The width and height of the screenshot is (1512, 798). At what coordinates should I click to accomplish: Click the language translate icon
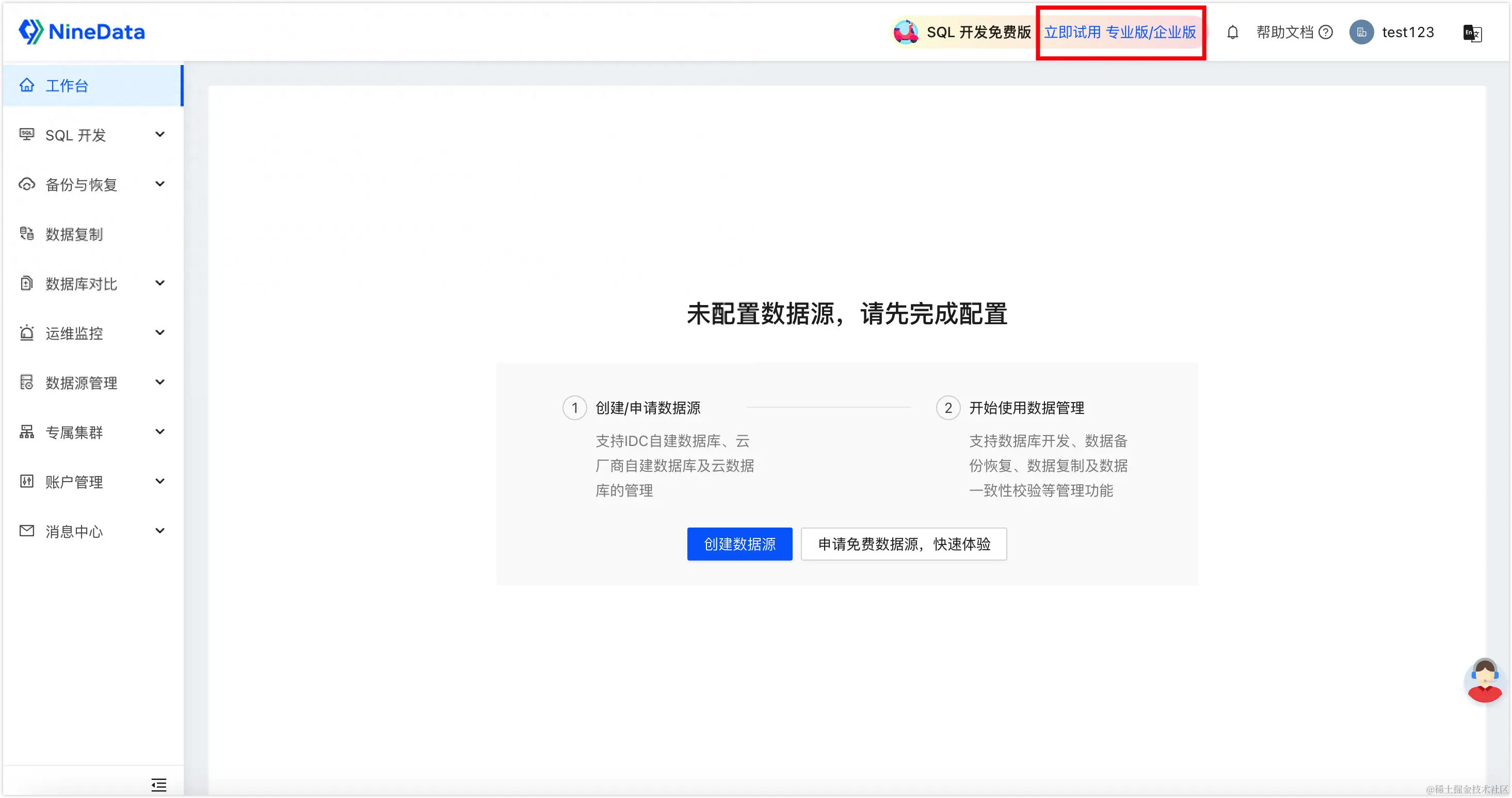(1472, 33)
